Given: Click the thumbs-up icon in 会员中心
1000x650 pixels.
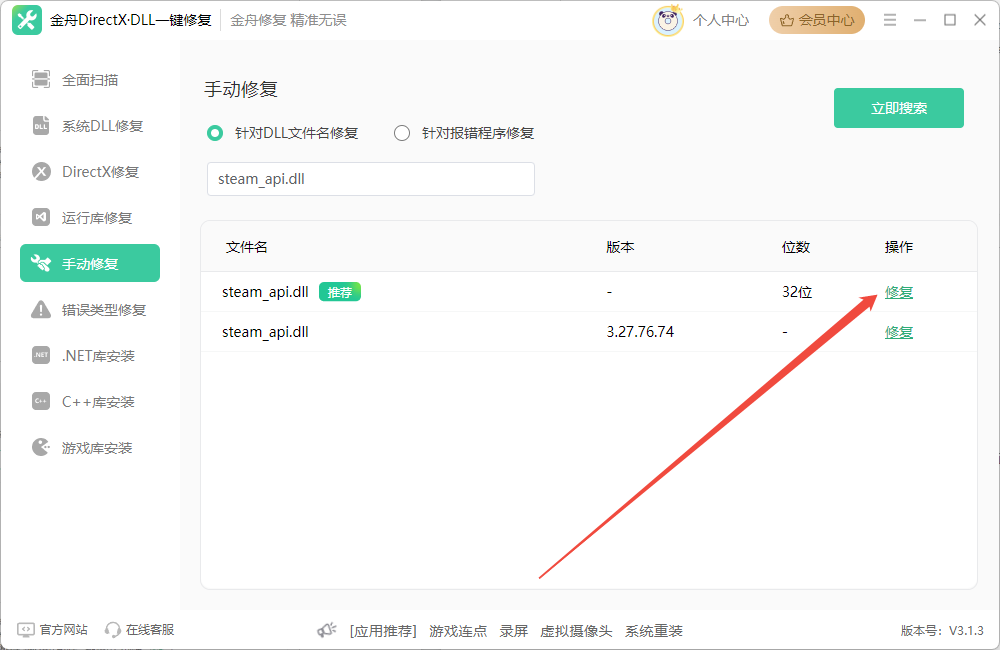Looking at the screenshot, I should (x=787, y=20).
